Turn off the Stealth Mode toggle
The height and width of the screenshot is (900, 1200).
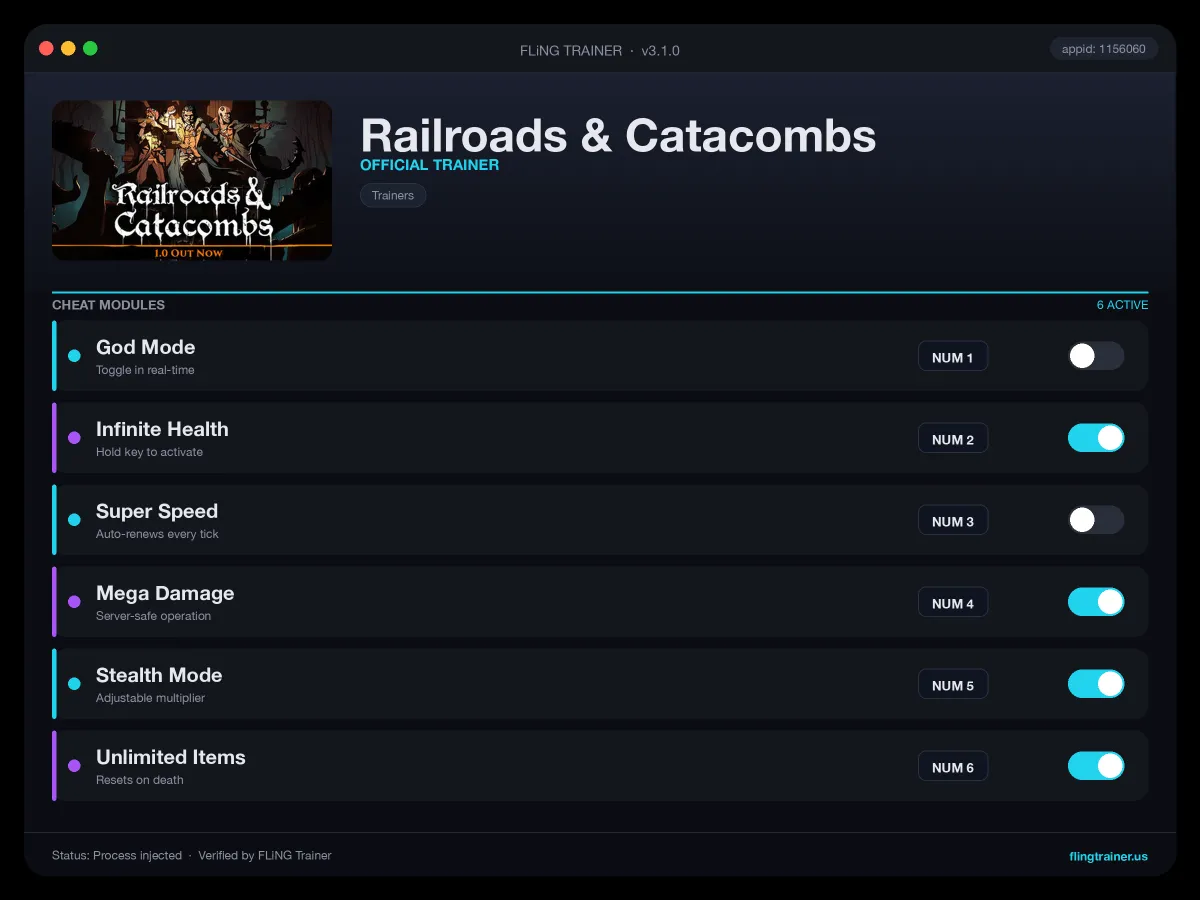(x=1096, y=684)
